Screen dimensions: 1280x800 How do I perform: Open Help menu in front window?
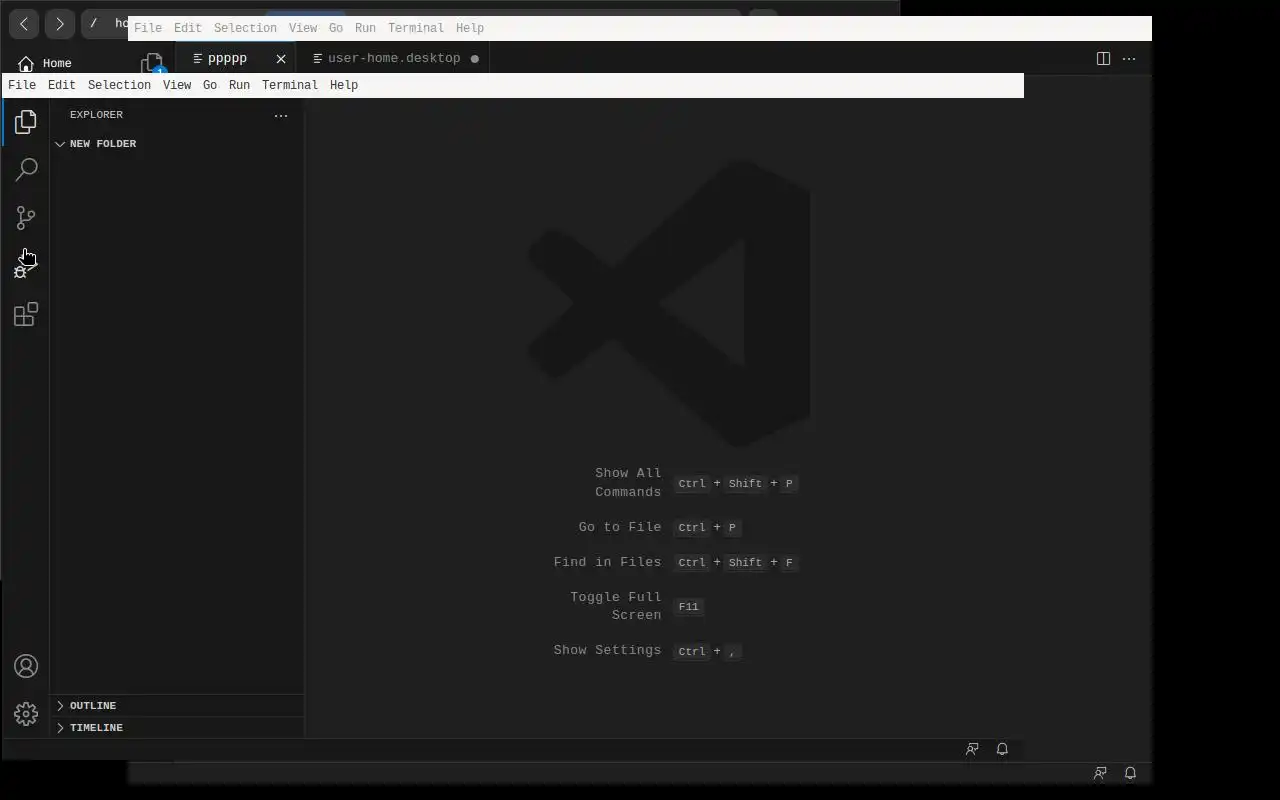coord(344,85)
